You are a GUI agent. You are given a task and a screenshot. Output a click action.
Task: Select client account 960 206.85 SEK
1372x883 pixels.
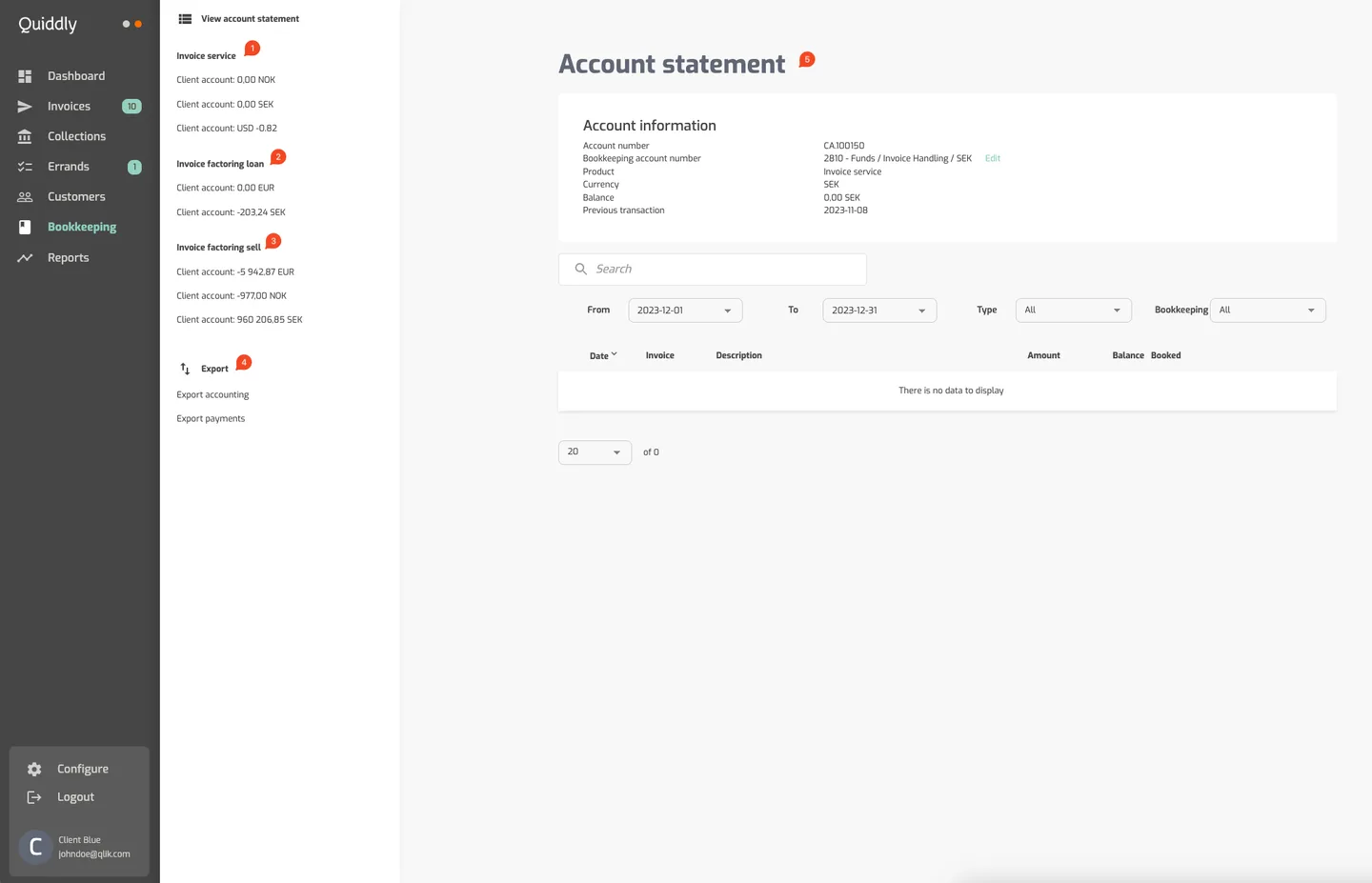pyautogui.click(x=239, y=320)
